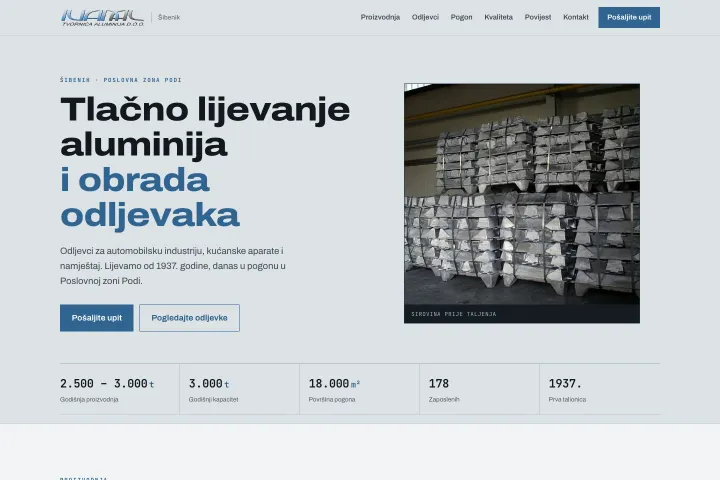720x480 pixels.
Task: Click the "Godišnja proizvodnja" label
Action: pyautogui.click(x=89, y=400)
